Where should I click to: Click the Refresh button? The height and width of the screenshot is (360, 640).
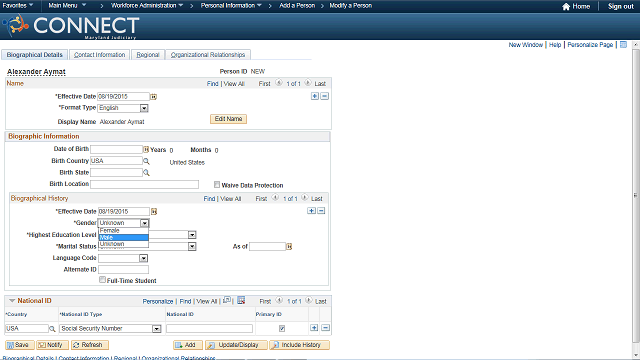pyautogui.click(x=90, y=345)
